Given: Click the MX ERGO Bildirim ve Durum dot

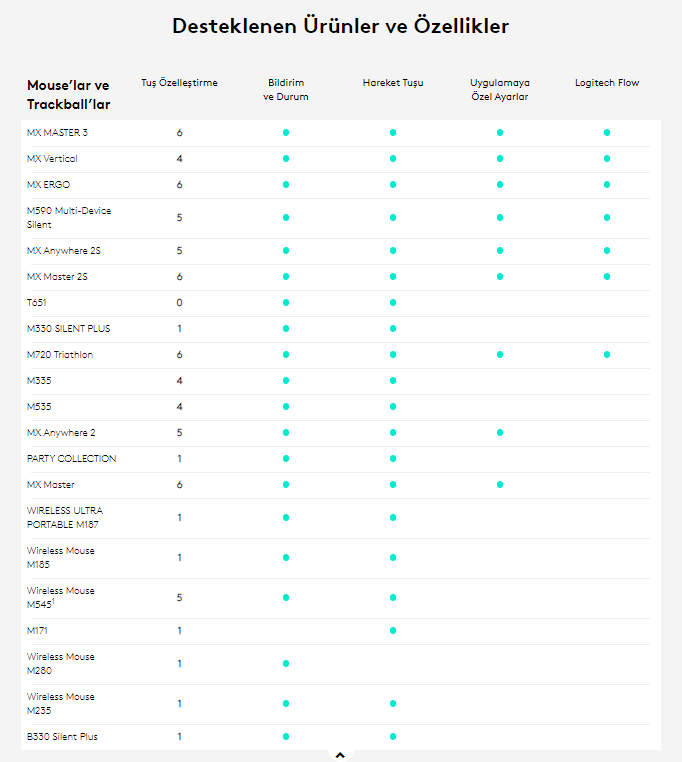Looking at the screenshot, I should click(286, 184).
